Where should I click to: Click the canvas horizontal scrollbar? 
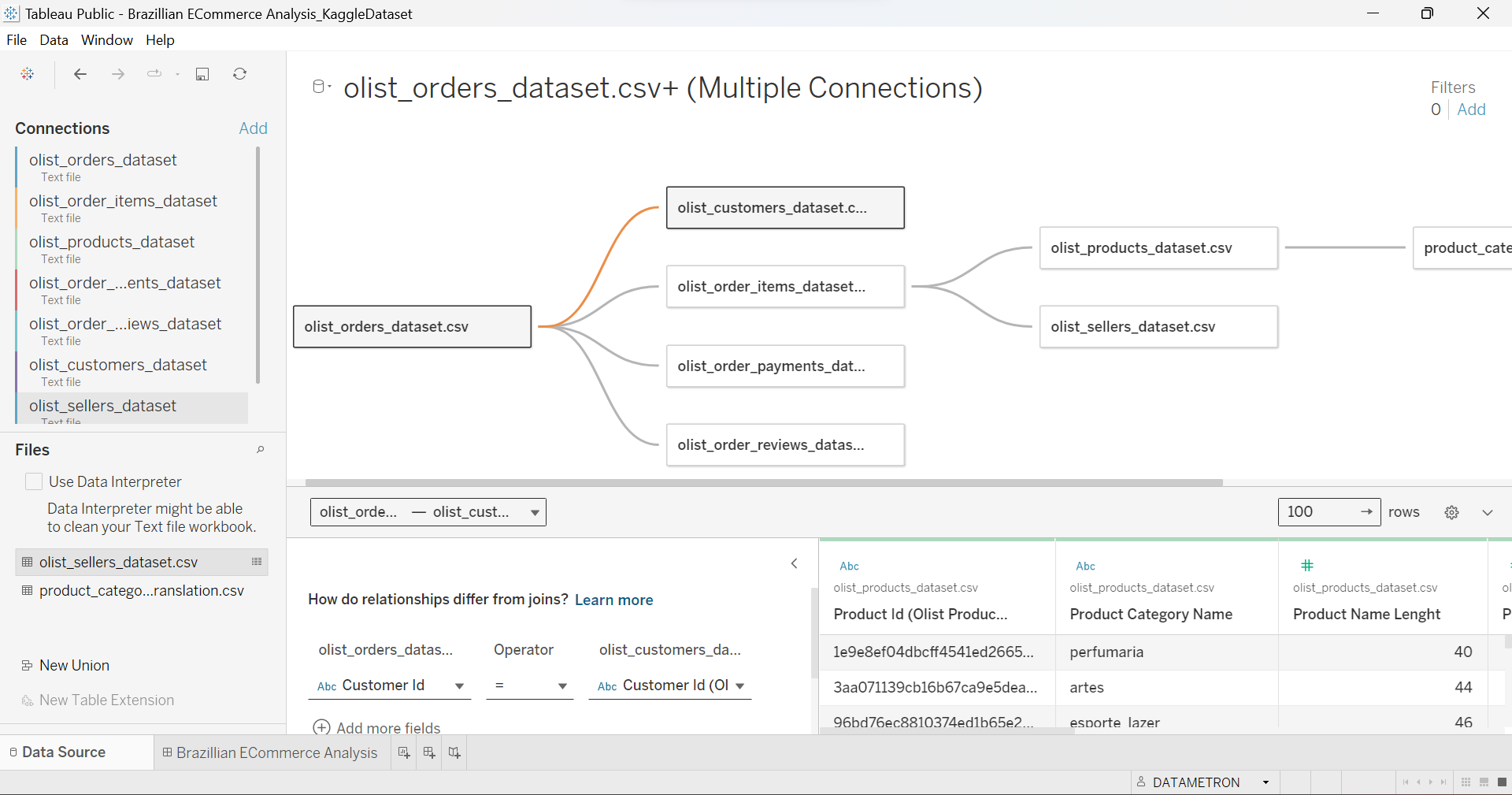coord(764,482)
